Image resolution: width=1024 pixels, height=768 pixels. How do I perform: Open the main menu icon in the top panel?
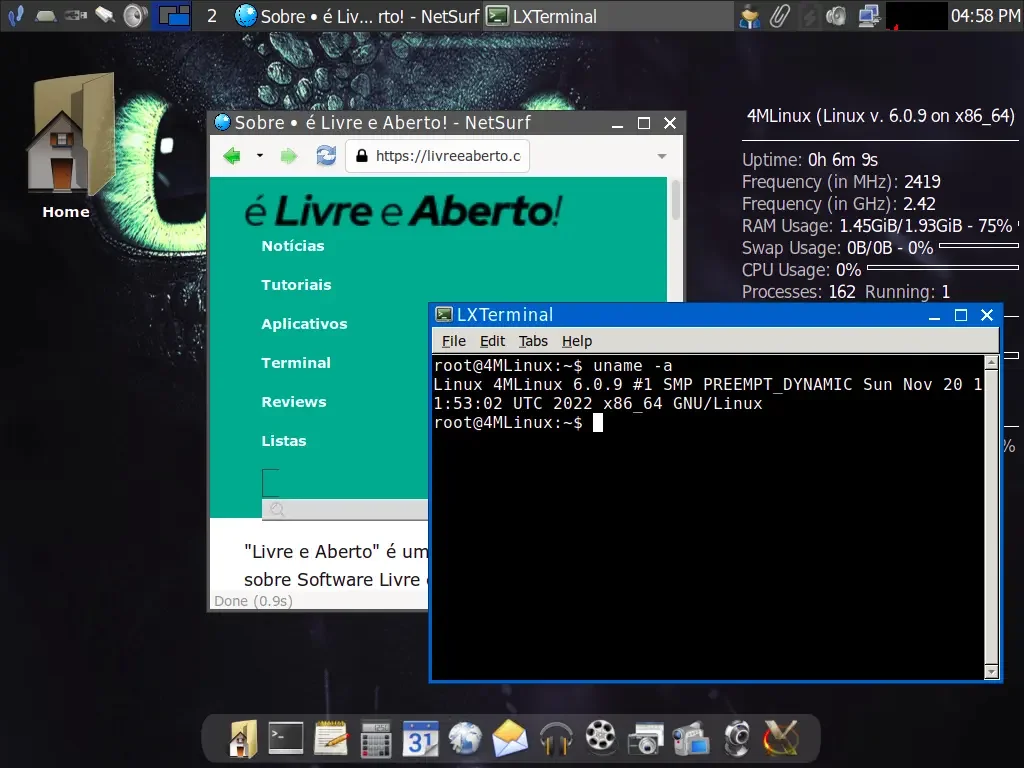point(16,15)
